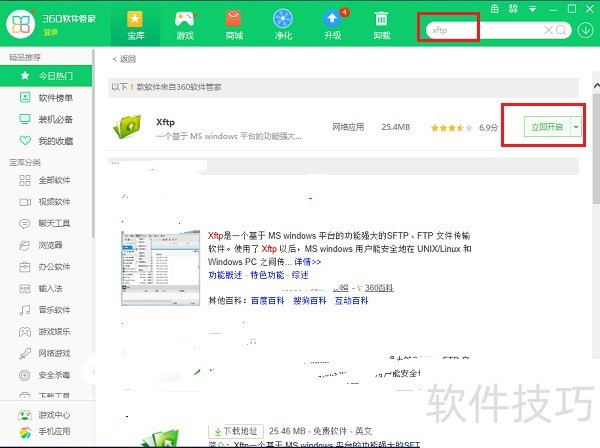Open the 百度百科 link

268,301
